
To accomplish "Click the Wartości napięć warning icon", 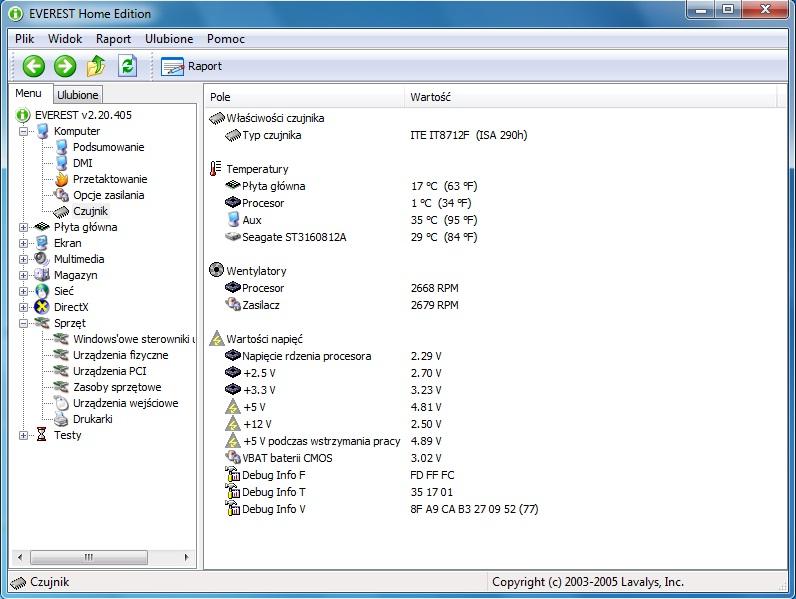I will click(217, 338).
